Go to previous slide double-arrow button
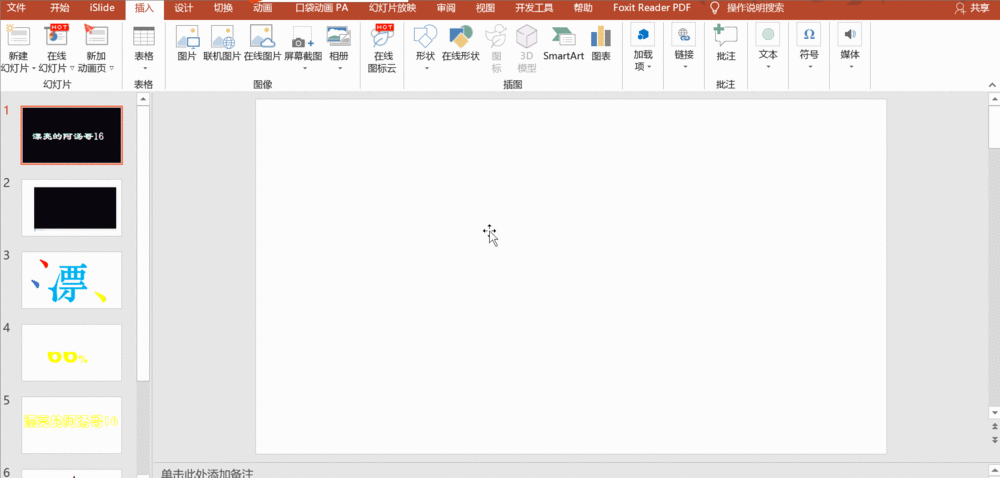 pos(994,426)
